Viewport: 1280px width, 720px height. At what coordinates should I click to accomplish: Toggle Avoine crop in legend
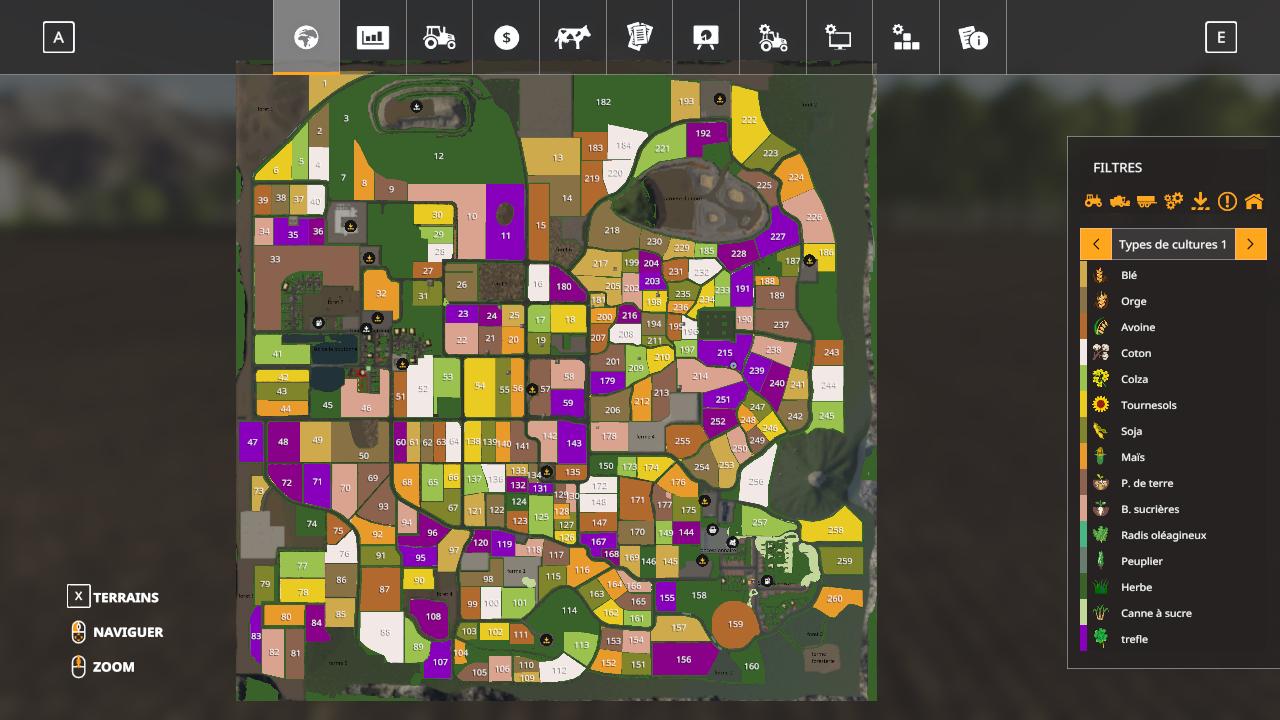point(1173,327)
